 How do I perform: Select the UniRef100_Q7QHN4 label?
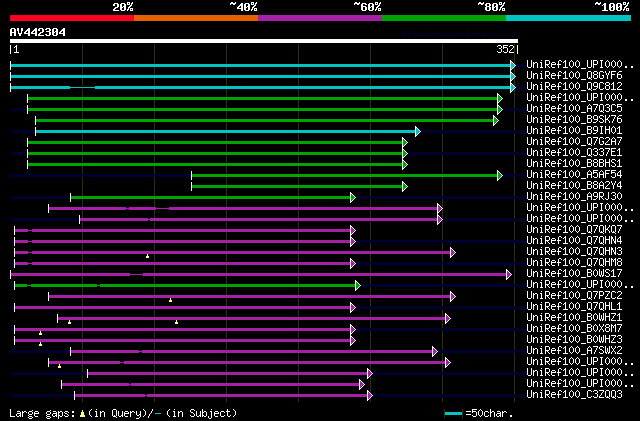coord(574,241)
